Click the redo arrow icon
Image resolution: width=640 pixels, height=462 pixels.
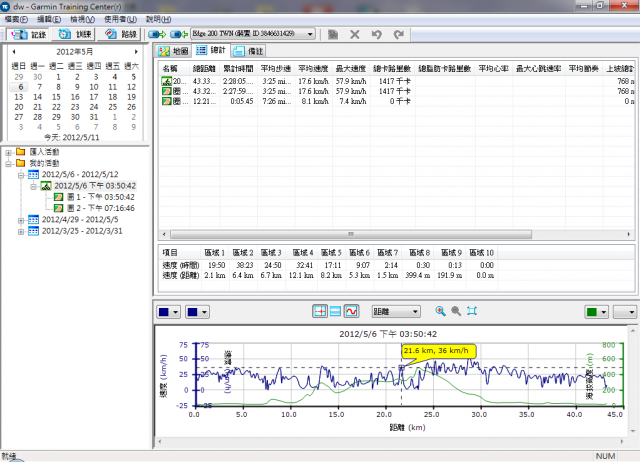(398, 34)
